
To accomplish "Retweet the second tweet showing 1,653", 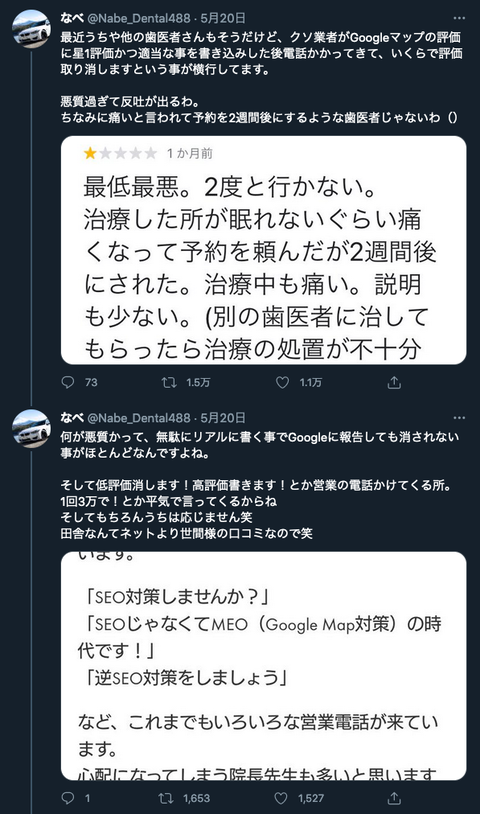I will [x=166, y=798].
